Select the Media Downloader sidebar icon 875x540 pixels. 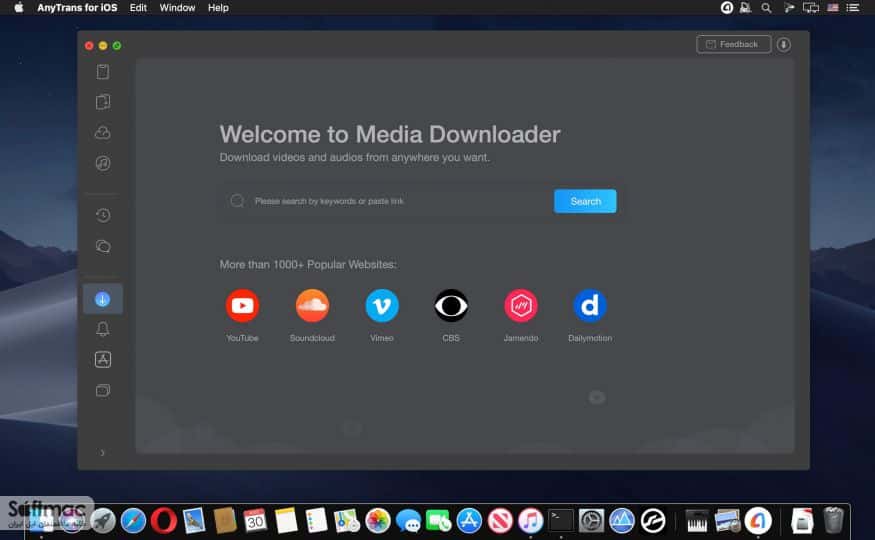pyautogui.click(x=103, y=299)
